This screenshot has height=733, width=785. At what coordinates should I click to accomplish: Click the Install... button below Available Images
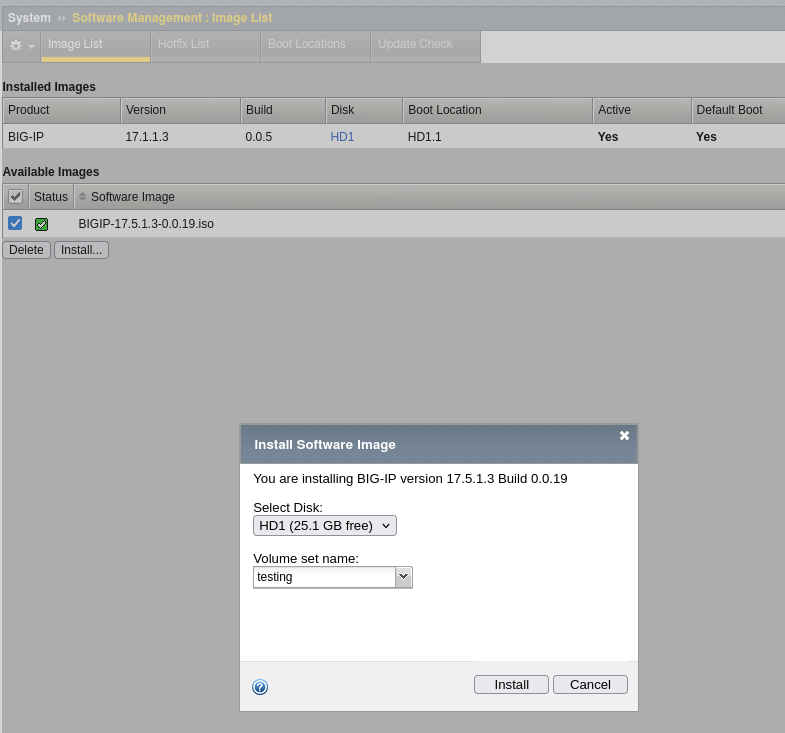(x=81, y=250)
